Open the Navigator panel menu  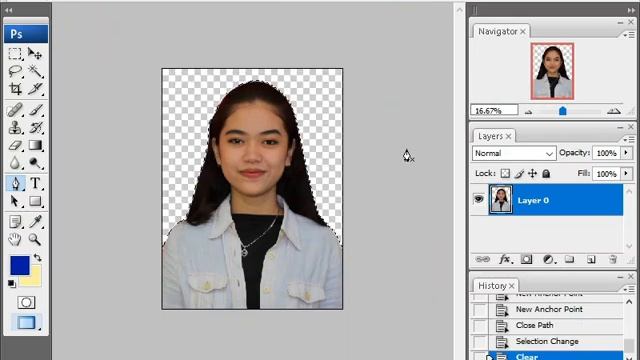pyautogui.click(x=629, y=36)
